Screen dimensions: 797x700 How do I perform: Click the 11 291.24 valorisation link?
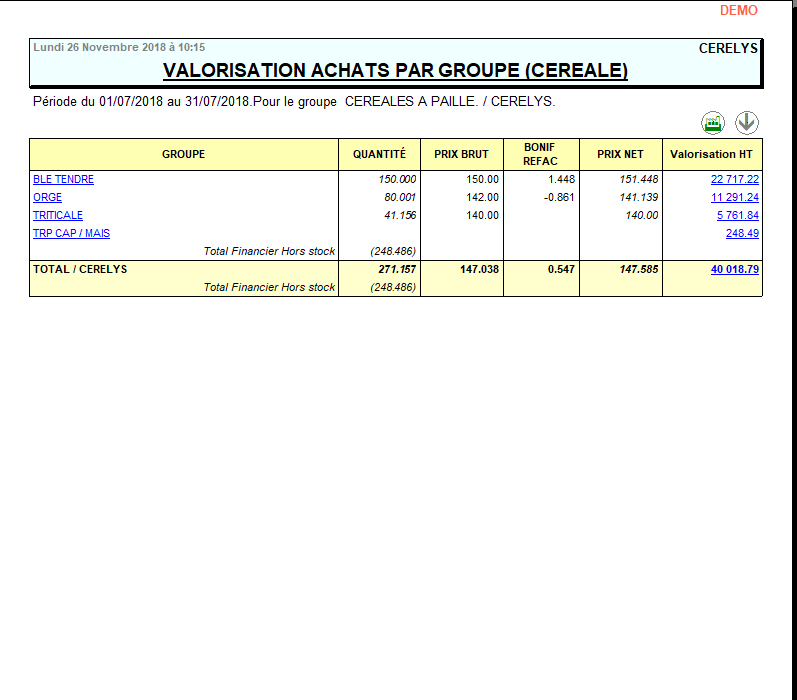click(734, 198)
